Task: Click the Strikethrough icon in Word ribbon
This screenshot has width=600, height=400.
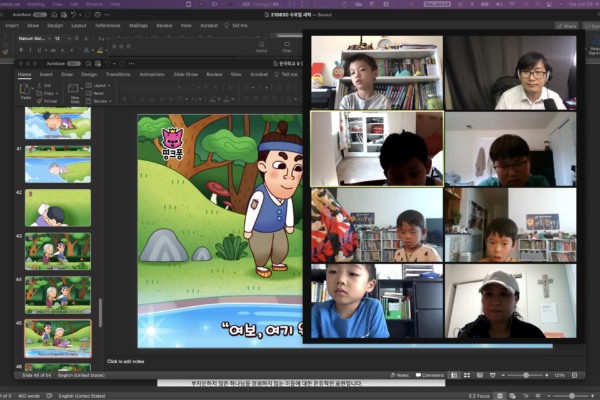Action: (x=53, y=50)
